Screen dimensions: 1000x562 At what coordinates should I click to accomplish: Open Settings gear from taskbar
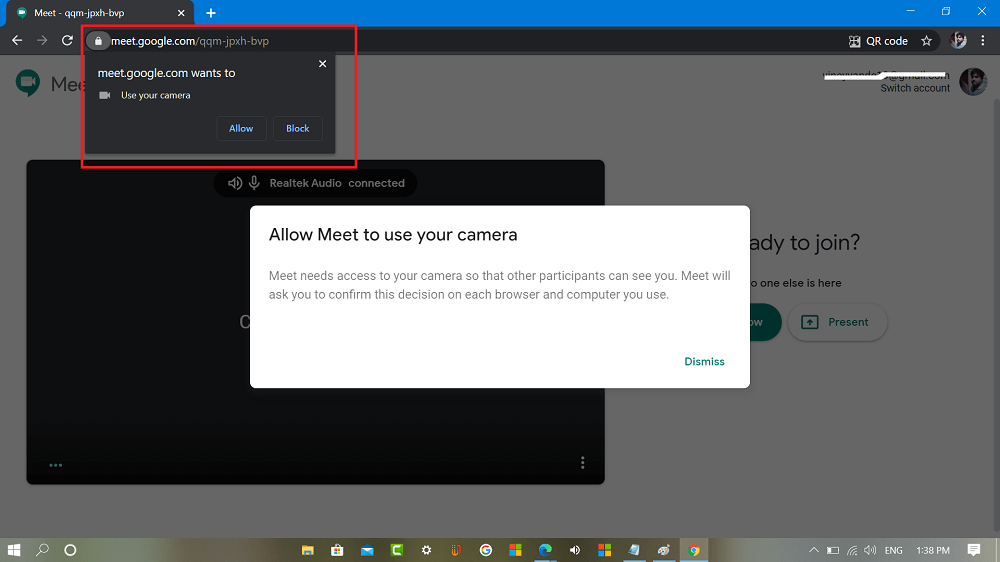(426, 550)
